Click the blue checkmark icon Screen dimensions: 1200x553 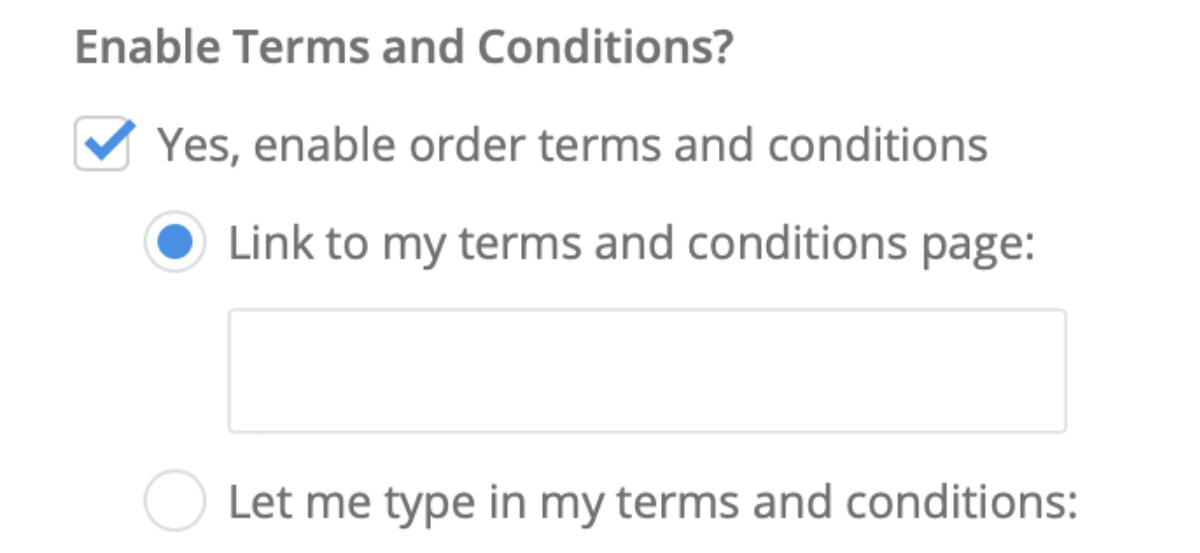click(x=104, y=142)
